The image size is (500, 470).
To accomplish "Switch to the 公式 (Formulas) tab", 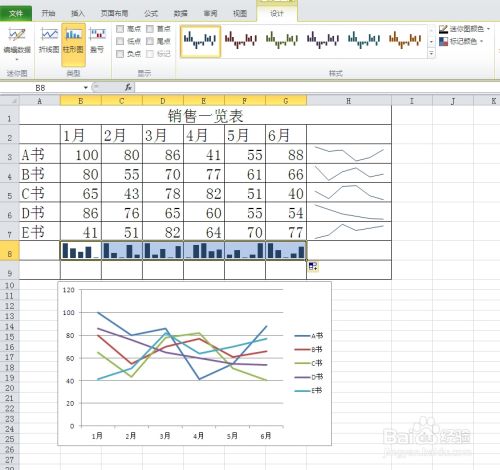I will point(151,13).
